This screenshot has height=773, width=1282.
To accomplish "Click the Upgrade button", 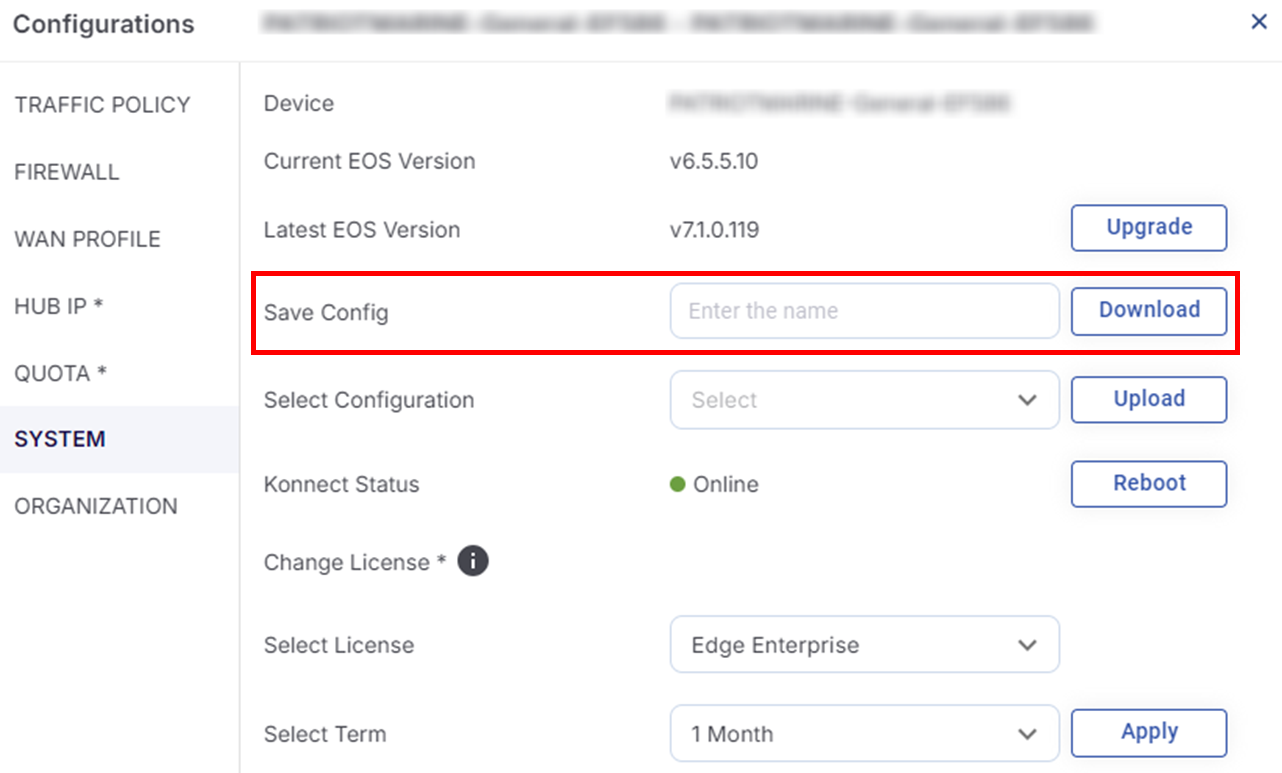I will click(1148, 228).
